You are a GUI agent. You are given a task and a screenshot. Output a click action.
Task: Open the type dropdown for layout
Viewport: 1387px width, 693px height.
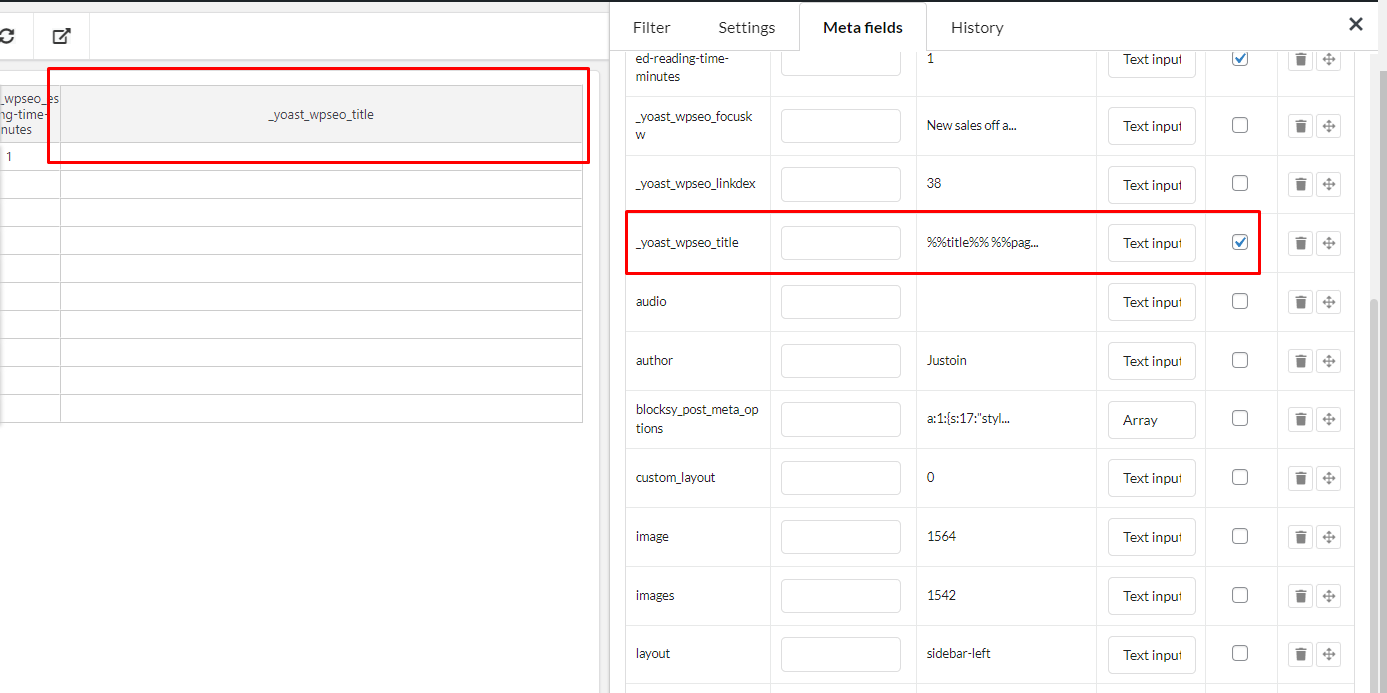click(x=1152, y=654)
